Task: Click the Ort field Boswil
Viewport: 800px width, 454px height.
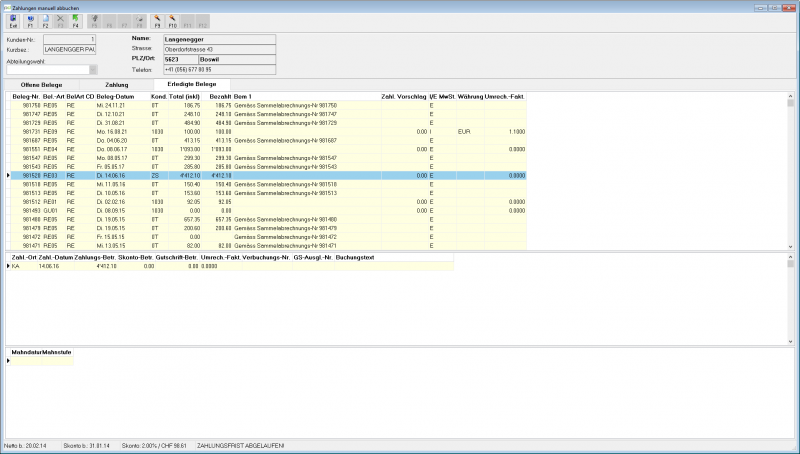Action: [237, 60]
